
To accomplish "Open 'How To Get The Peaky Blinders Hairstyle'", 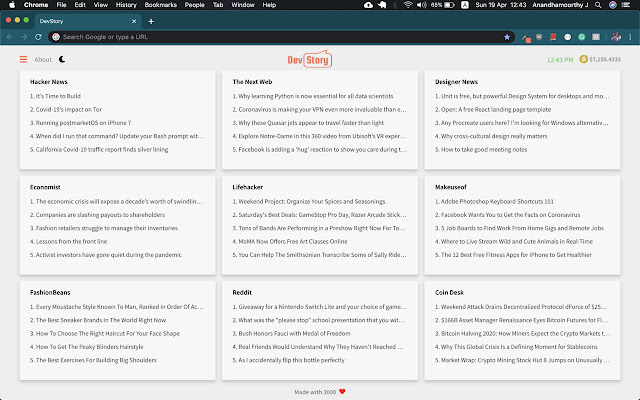I will tap(87, 347).
